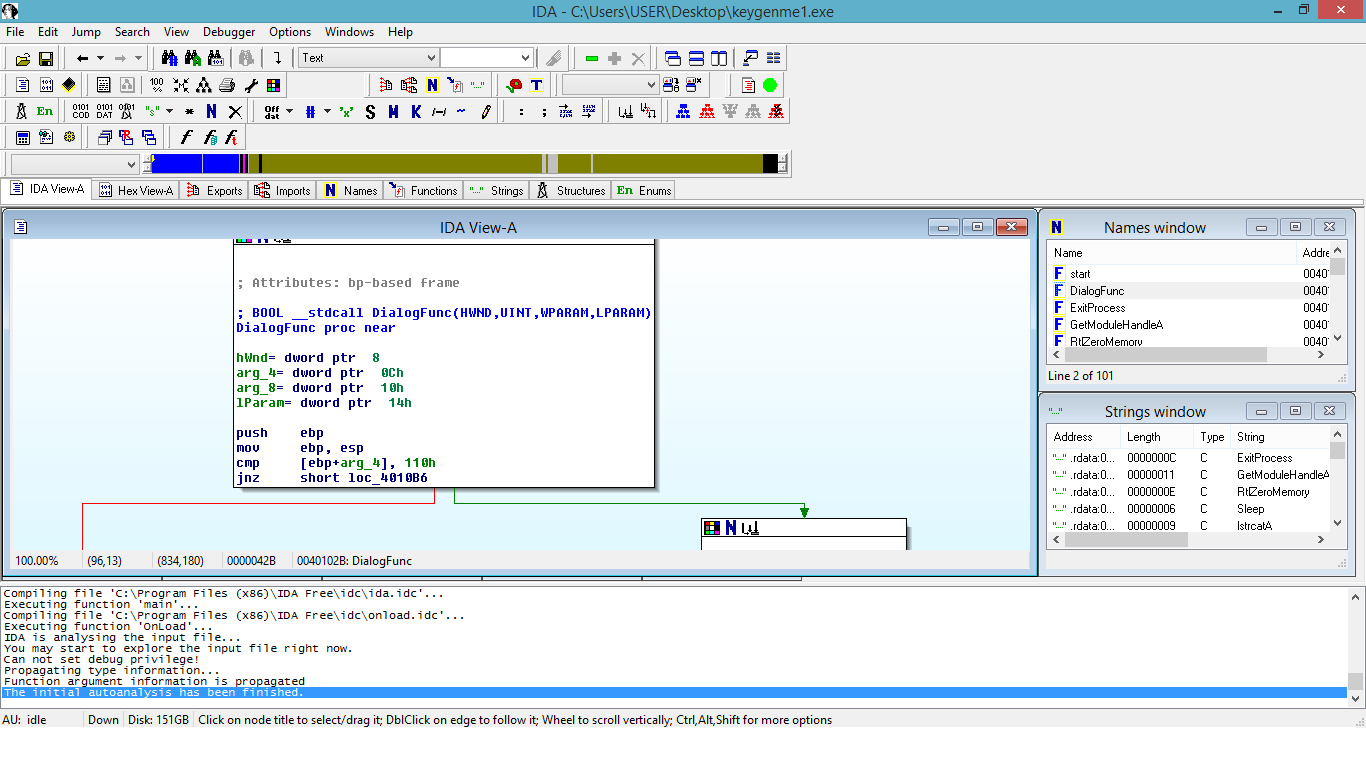Click the Jump back arrow
Viewport: 1366px width, 768px height.
click(x=83, y=59)
